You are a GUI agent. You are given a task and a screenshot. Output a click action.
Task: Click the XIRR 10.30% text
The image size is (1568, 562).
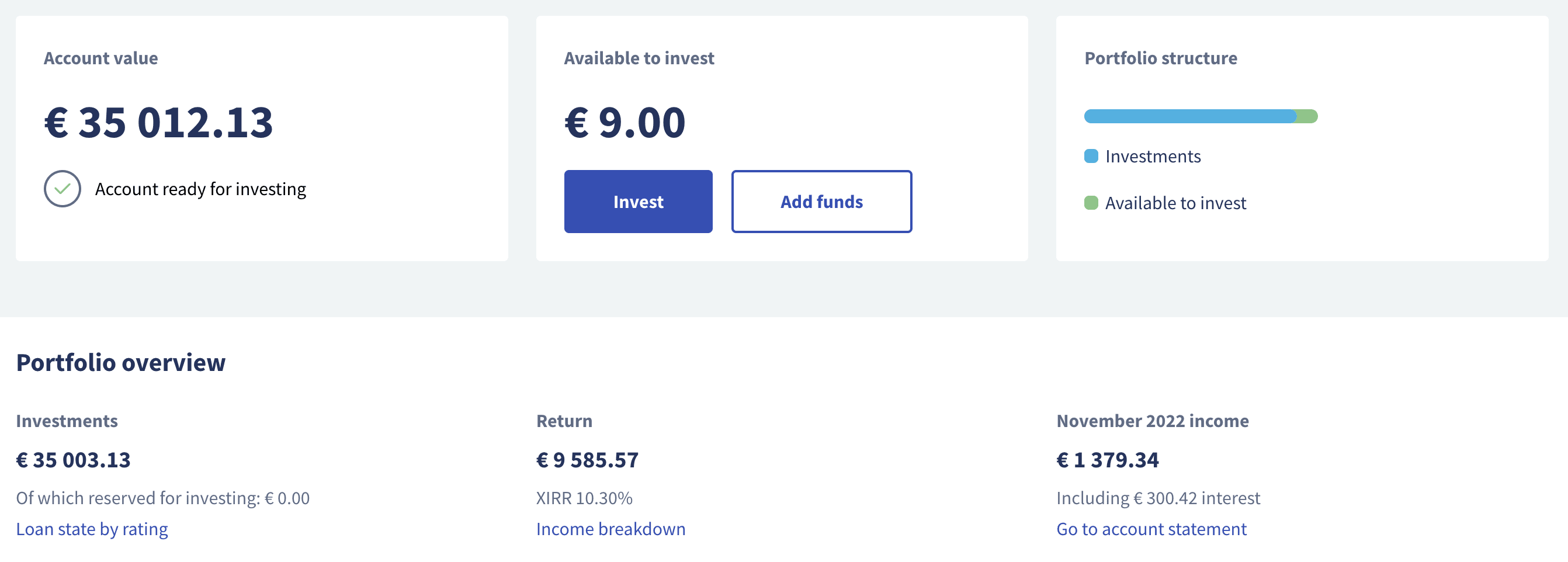click(584, 498)
